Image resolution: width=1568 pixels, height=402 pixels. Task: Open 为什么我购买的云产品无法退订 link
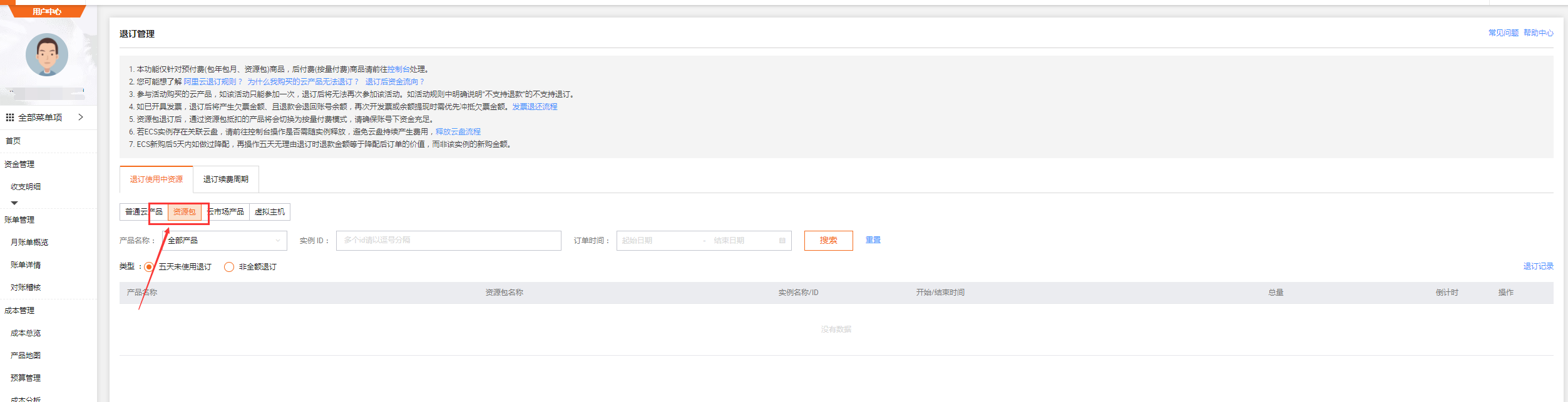pos(303,82)
